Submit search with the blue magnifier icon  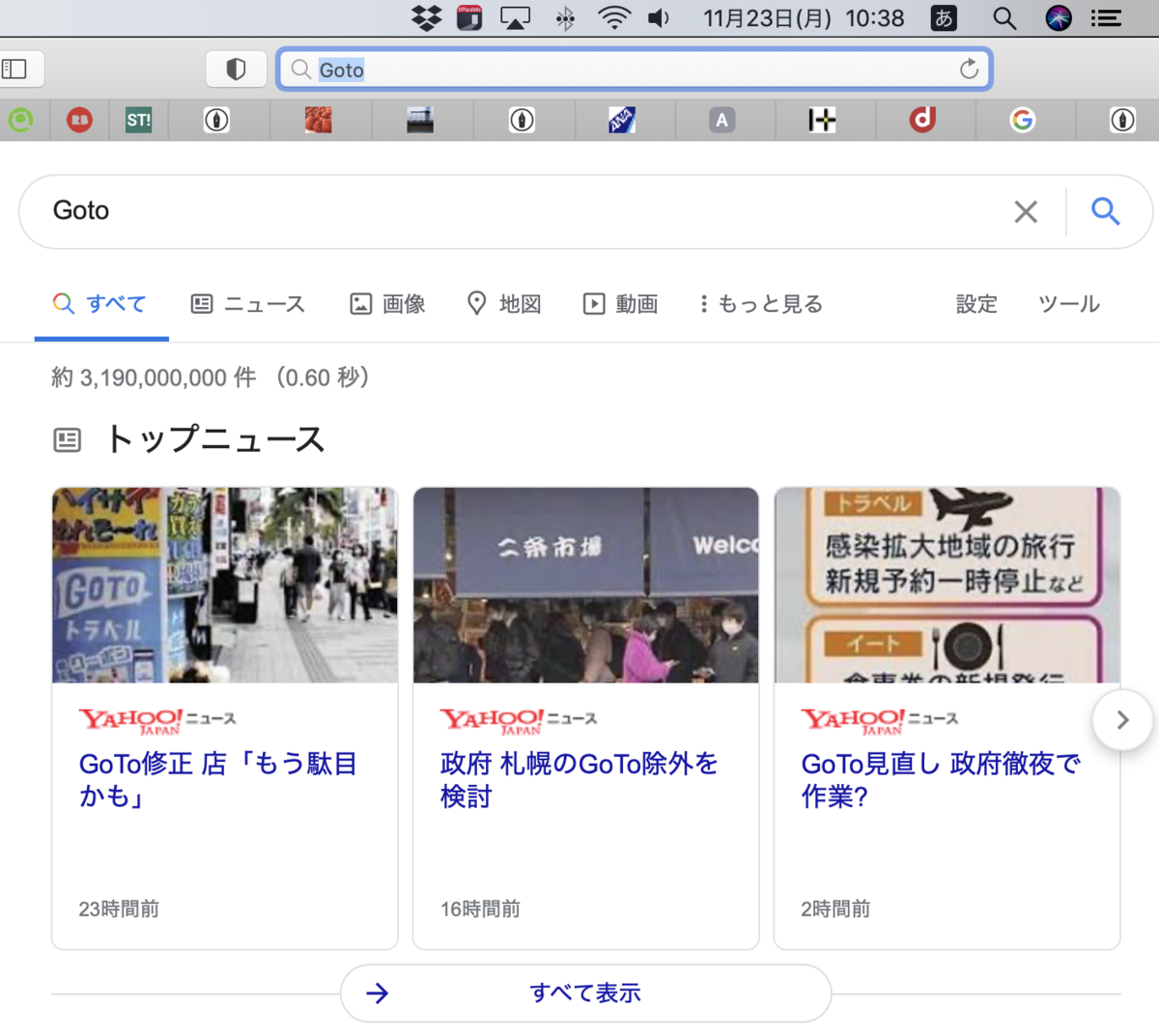(1105, 210)
